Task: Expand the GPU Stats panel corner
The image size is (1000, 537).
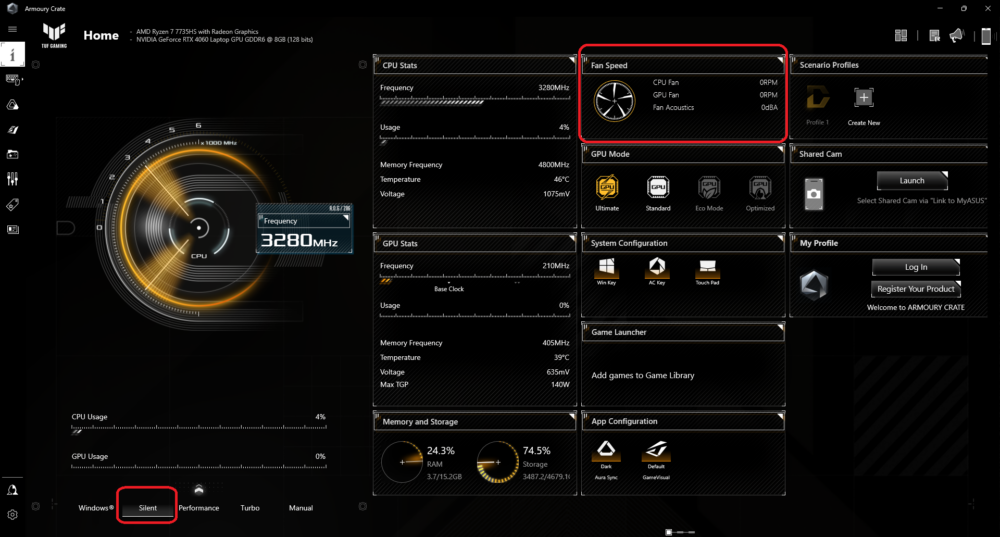Action: [571, 239]
